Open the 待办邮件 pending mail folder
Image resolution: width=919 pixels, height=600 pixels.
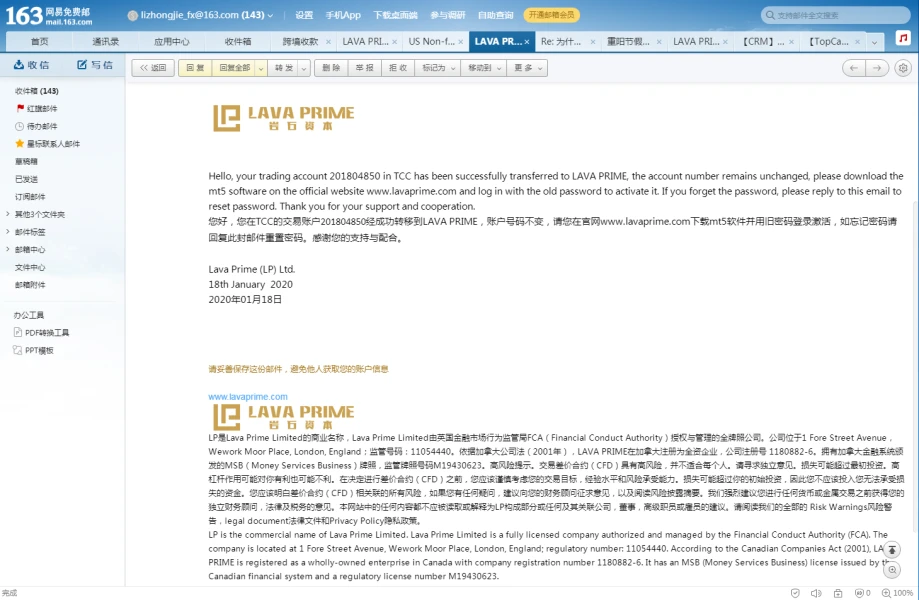coord(36,126)
